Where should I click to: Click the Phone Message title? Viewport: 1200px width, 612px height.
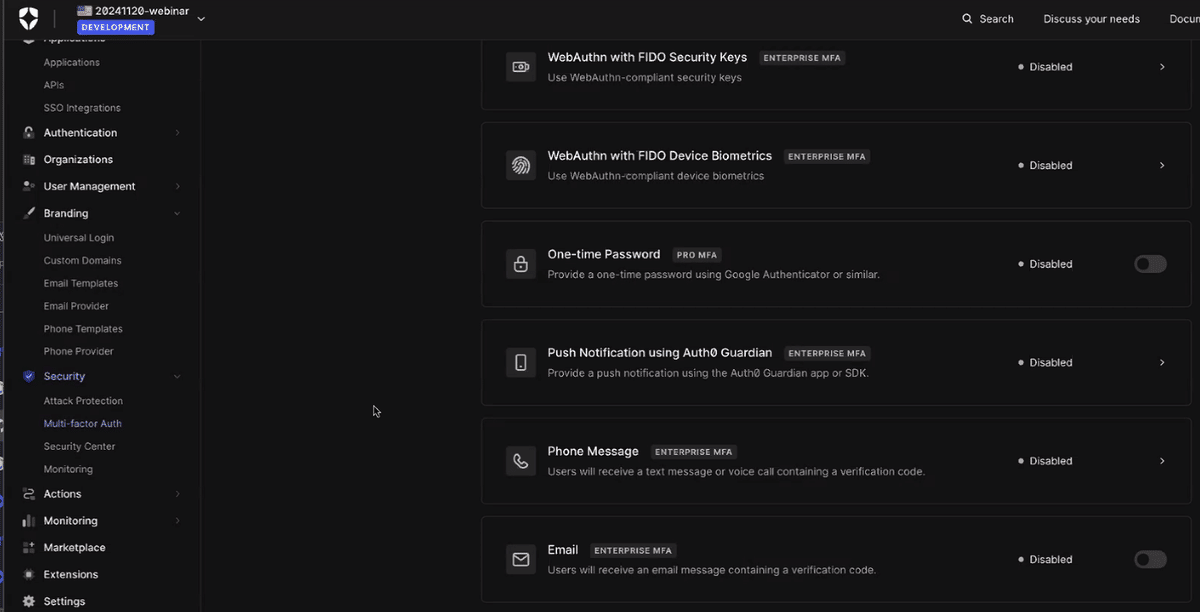coord(593,451)
